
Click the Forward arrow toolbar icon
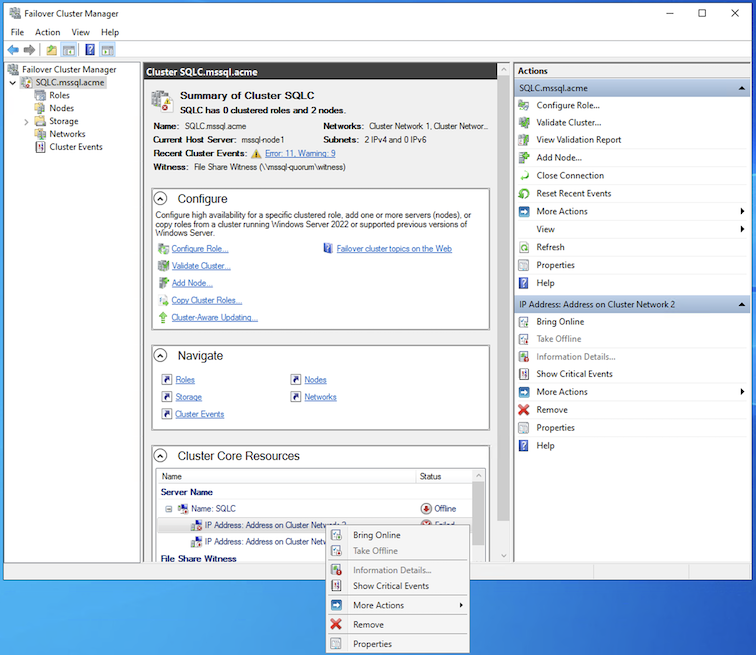[x=29, y=50]
